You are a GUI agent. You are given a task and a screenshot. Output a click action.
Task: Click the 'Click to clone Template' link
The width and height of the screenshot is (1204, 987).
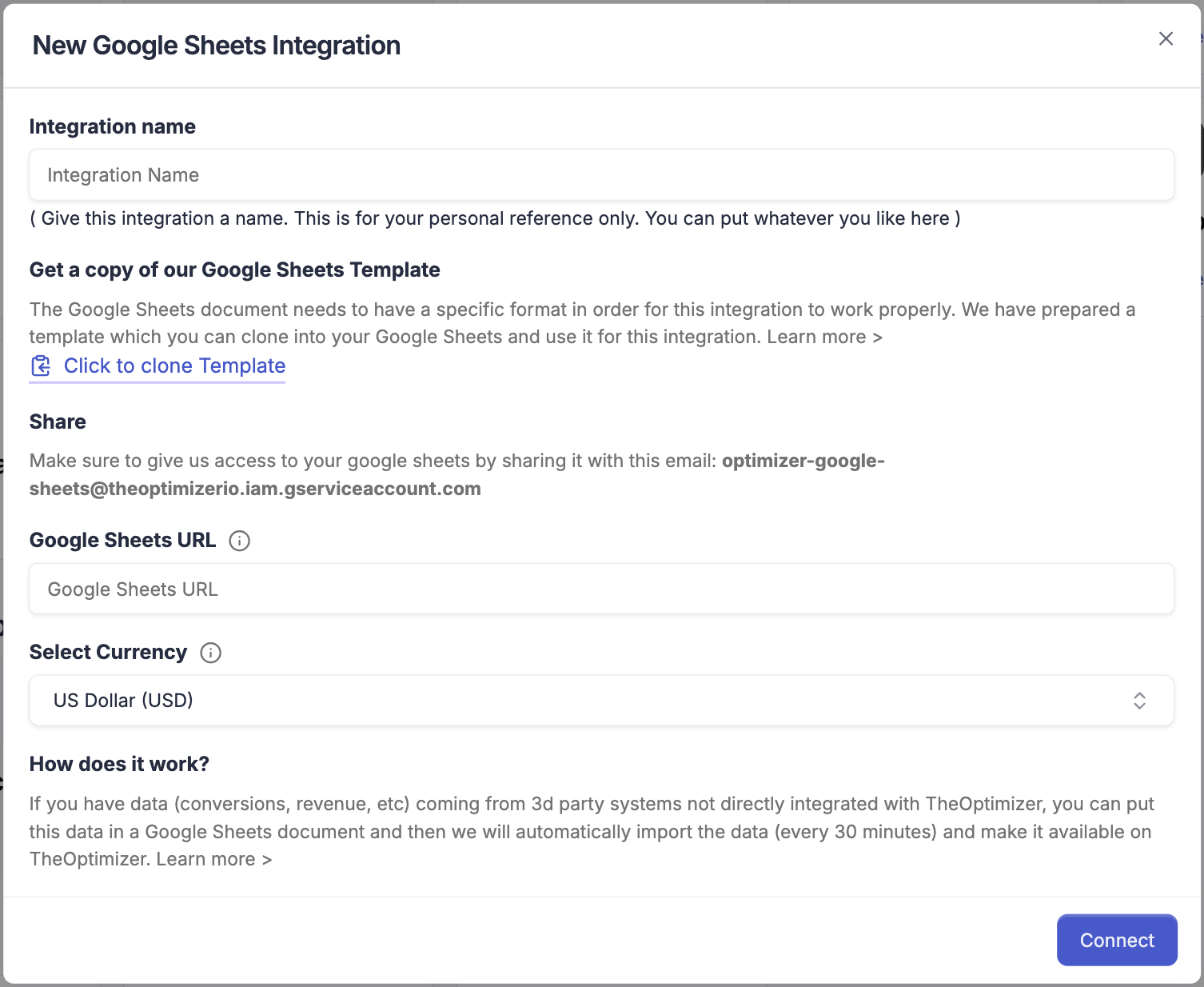[x=174, y=366]
